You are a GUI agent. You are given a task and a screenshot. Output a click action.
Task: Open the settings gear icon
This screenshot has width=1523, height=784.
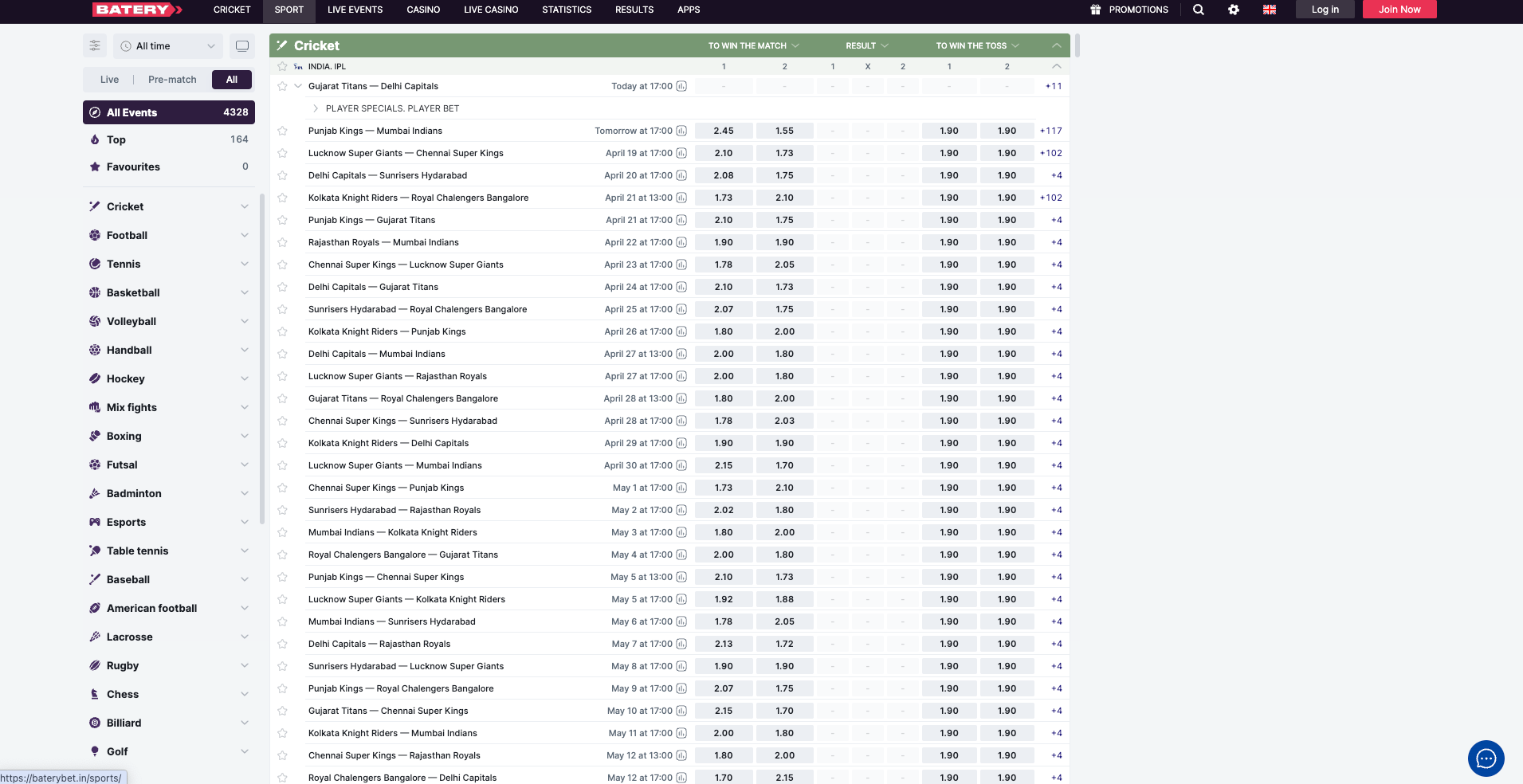point(1233,10)
